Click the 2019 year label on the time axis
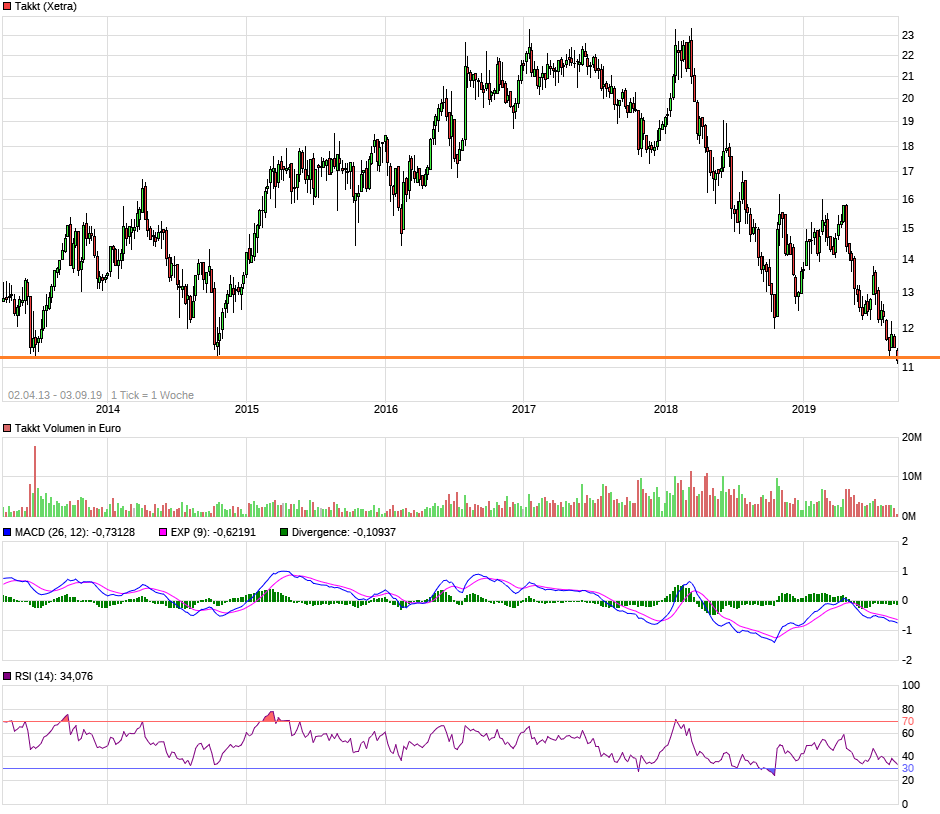Viewport: 940px width, 814px height. [806, 410]
